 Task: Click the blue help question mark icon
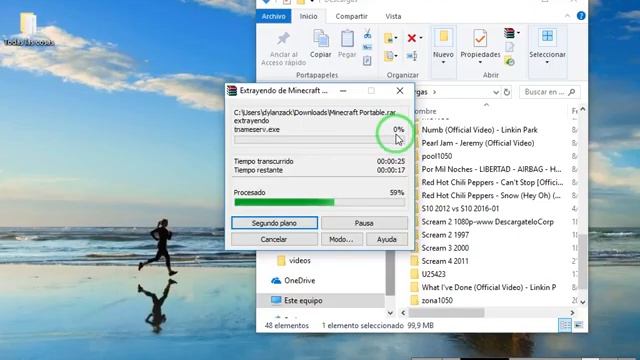[x=581, y=16]
